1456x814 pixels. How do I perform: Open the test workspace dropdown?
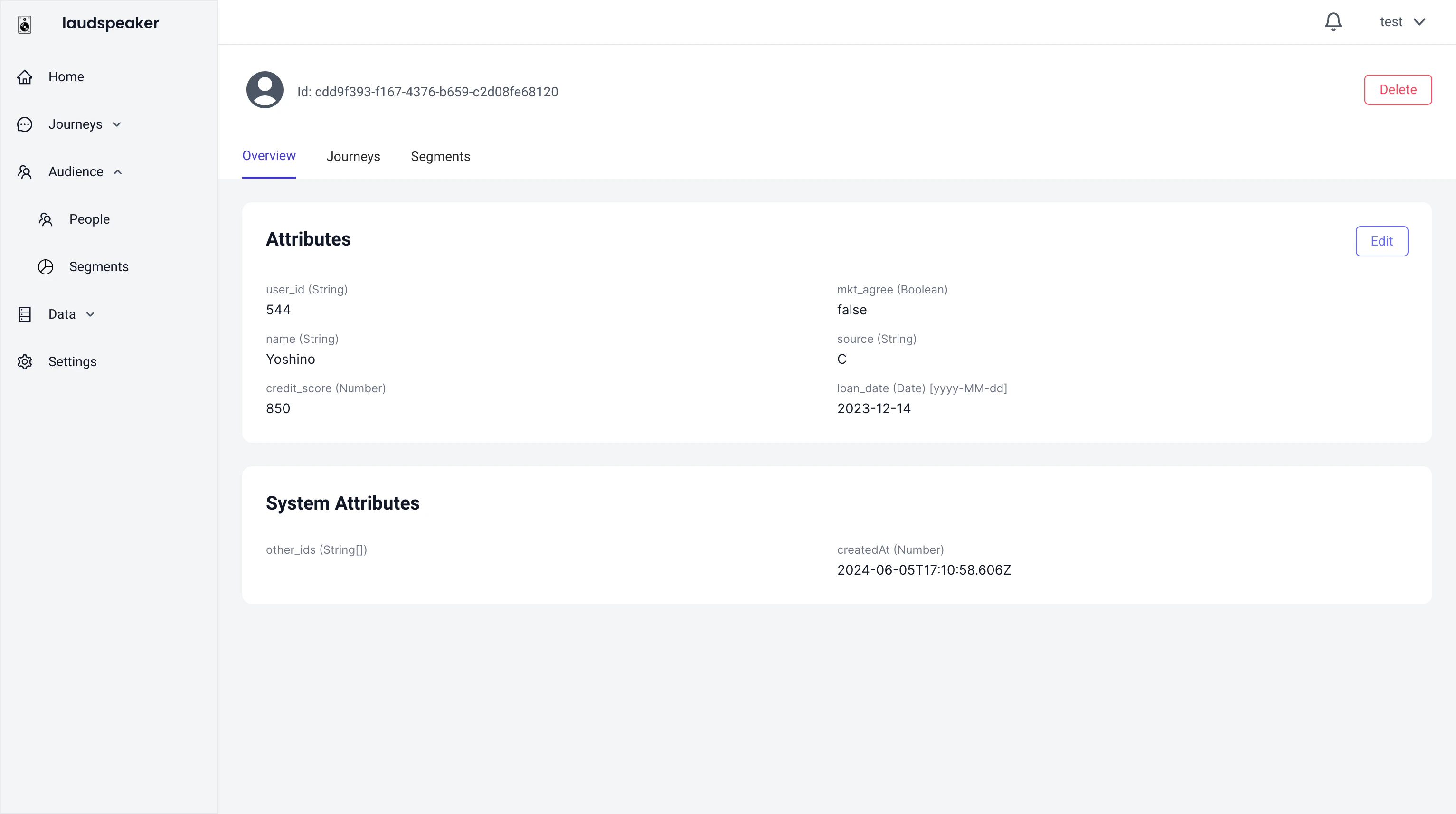(1403, 21)
